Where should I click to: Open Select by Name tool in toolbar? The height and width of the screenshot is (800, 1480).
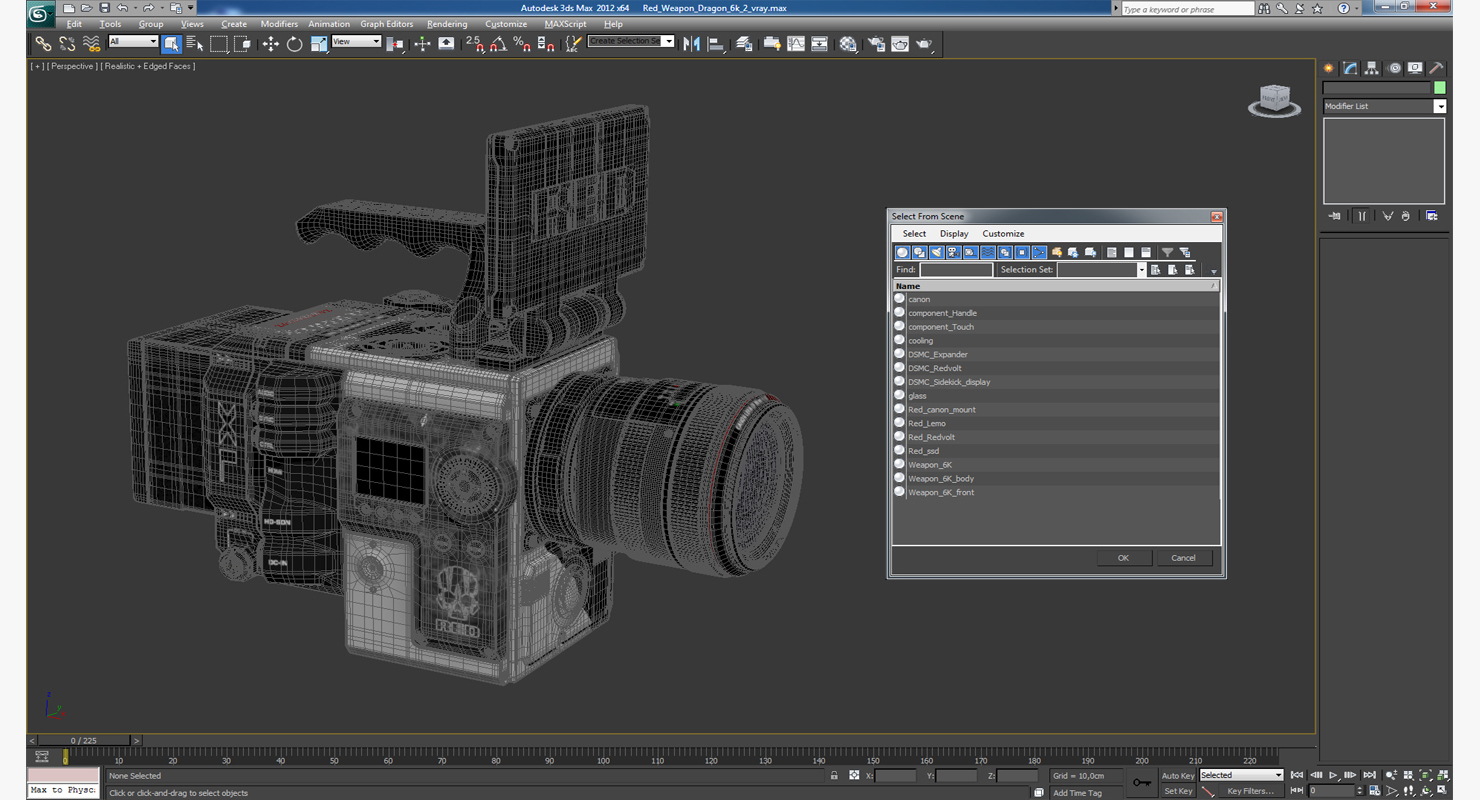coord(195,44)
